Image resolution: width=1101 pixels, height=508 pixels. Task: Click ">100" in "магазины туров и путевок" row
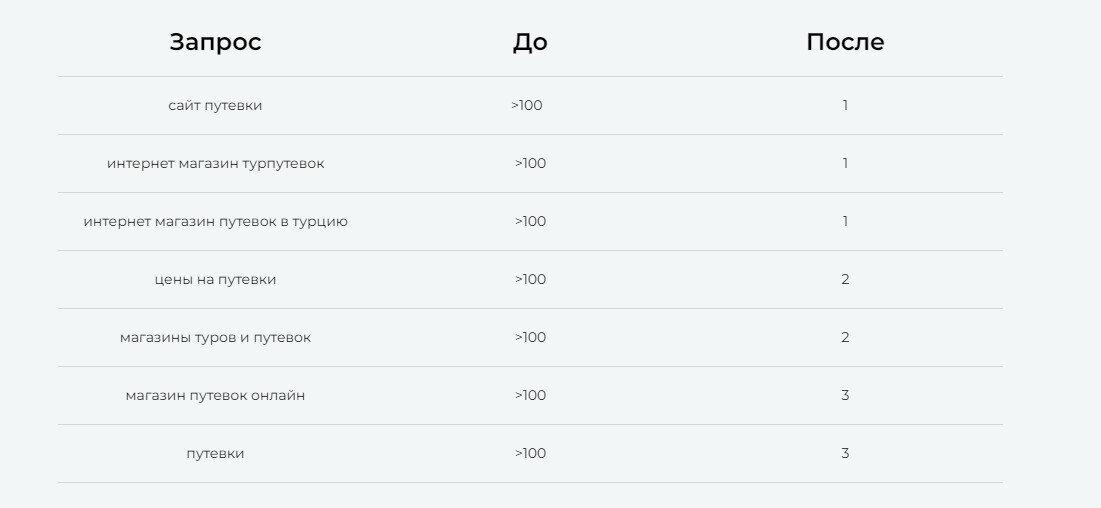pos(531,337)
